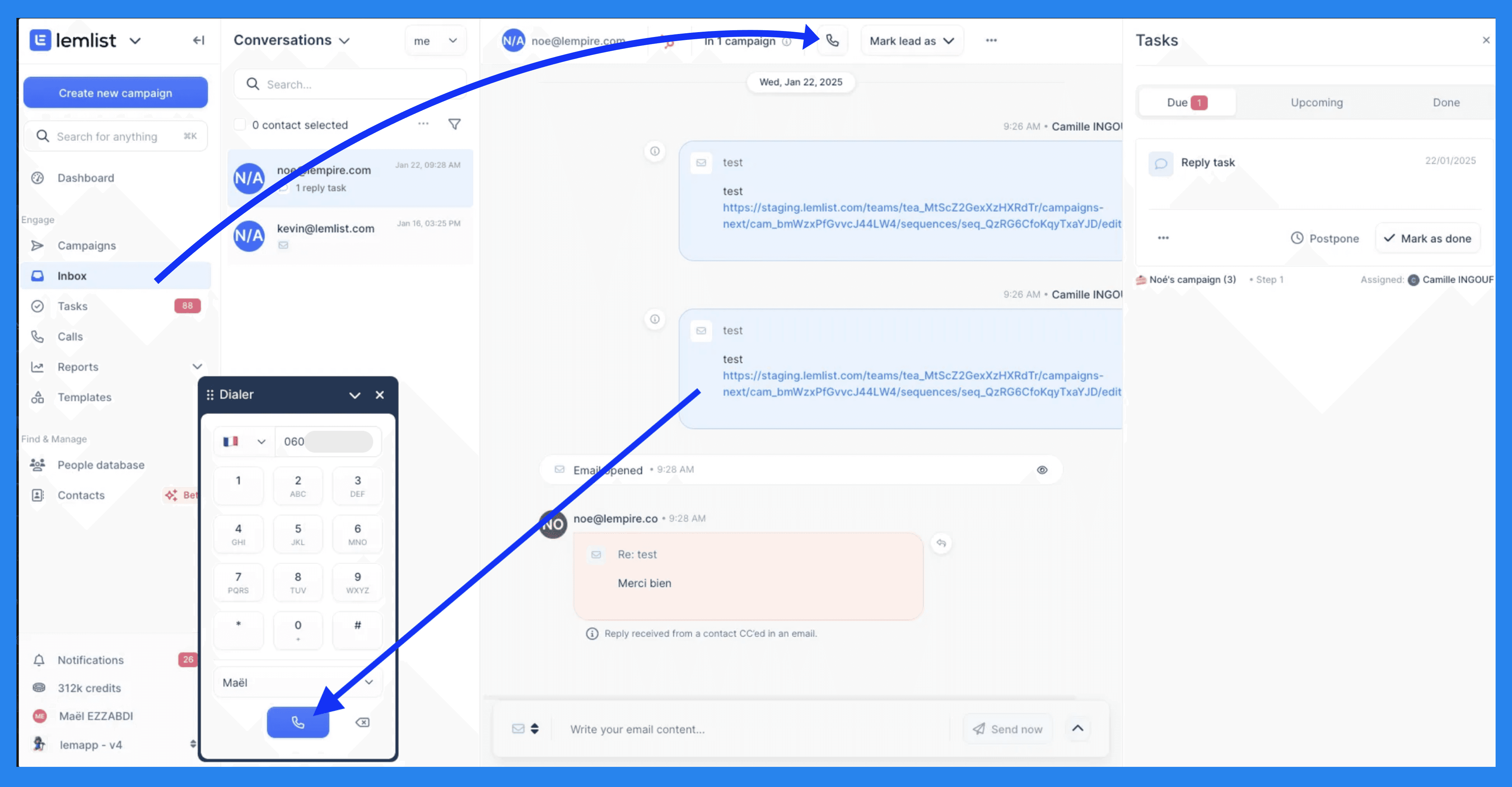Open kevin@lemlist.com conversation

click(351, 235)
